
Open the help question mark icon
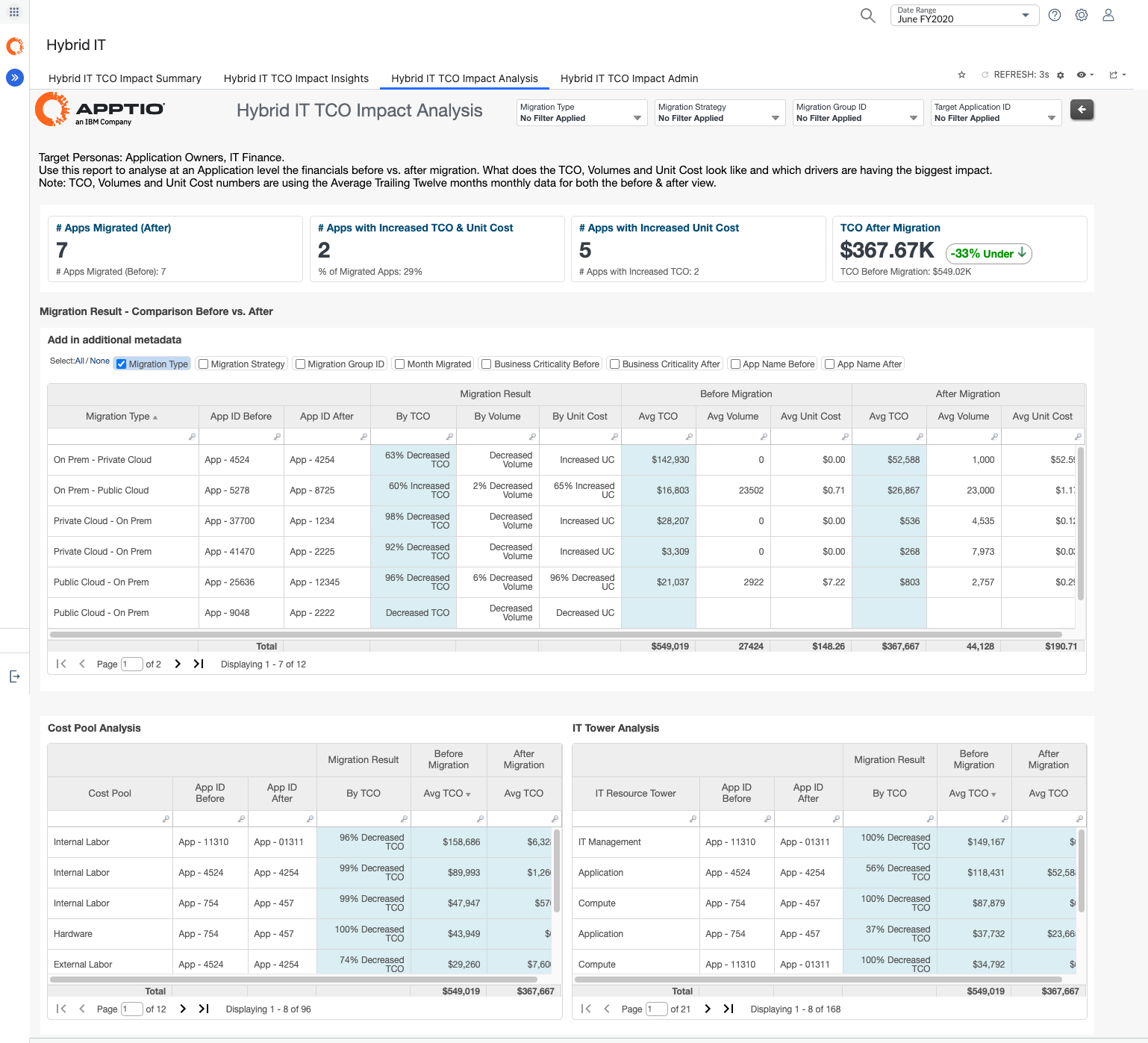click(x=1055, y=16)
